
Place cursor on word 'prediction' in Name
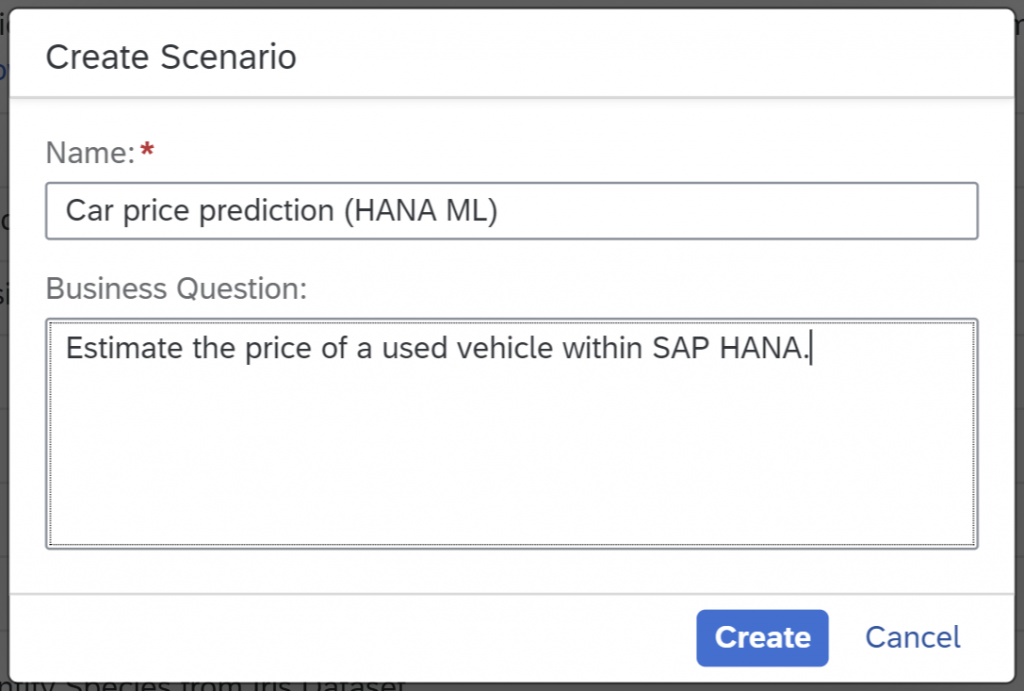tap(266, 211)
